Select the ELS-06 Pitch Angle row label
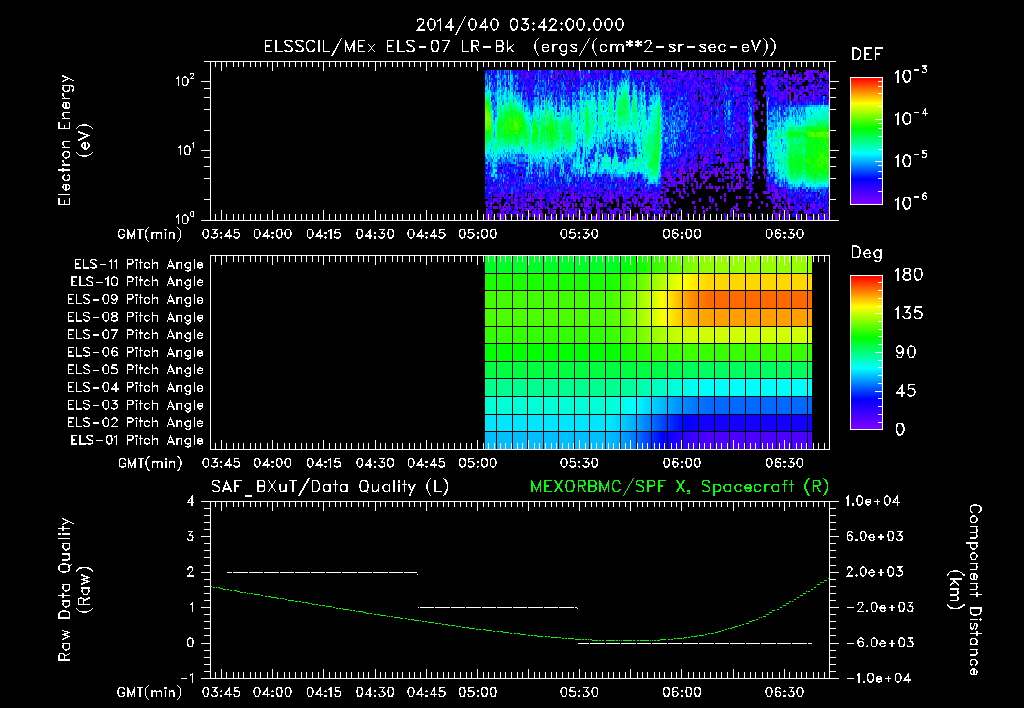1024x708 pixels. pos(136,353)
